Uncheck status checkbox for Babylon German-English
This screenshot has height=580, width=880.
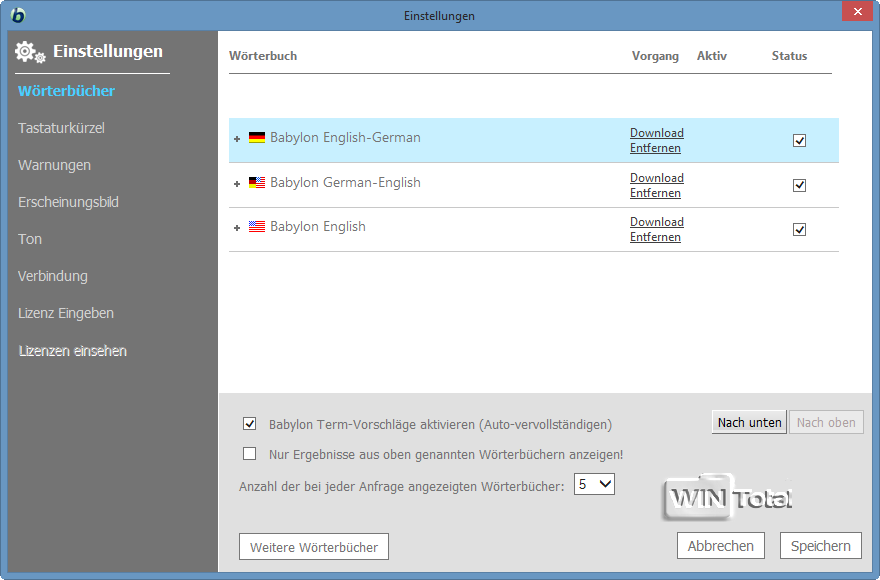pos(799,185)
